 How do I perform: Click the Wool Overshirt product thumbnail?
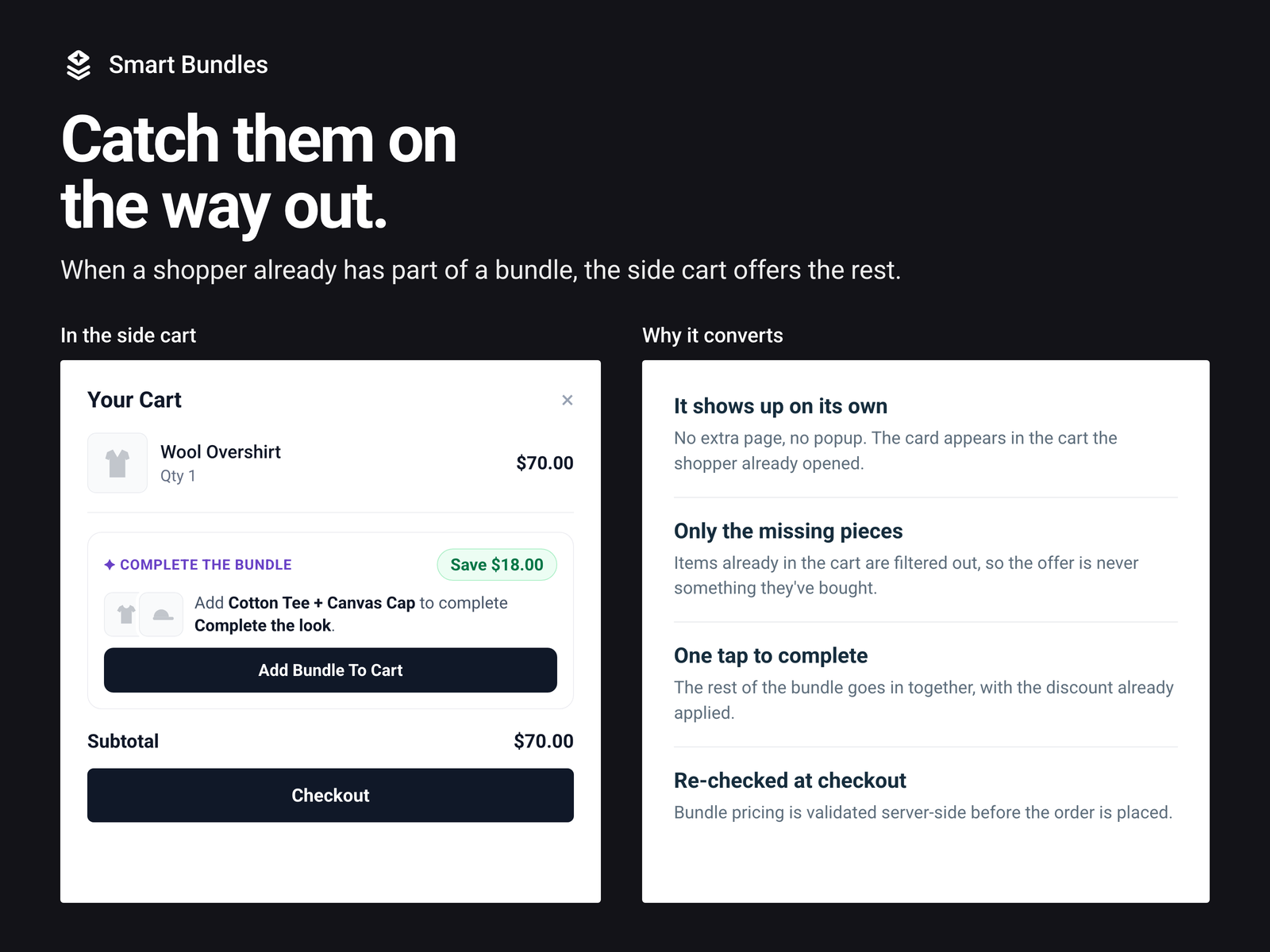117,463
